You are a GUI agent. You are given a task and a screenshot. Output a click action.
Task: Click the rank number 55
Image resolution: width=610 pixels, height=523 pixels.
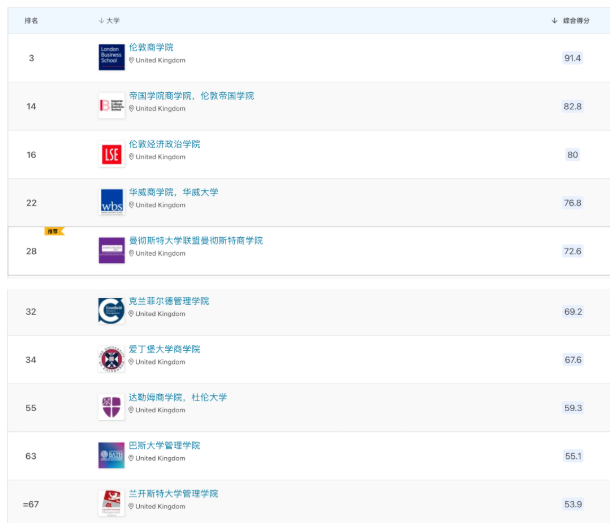click(x=31, y=408)
